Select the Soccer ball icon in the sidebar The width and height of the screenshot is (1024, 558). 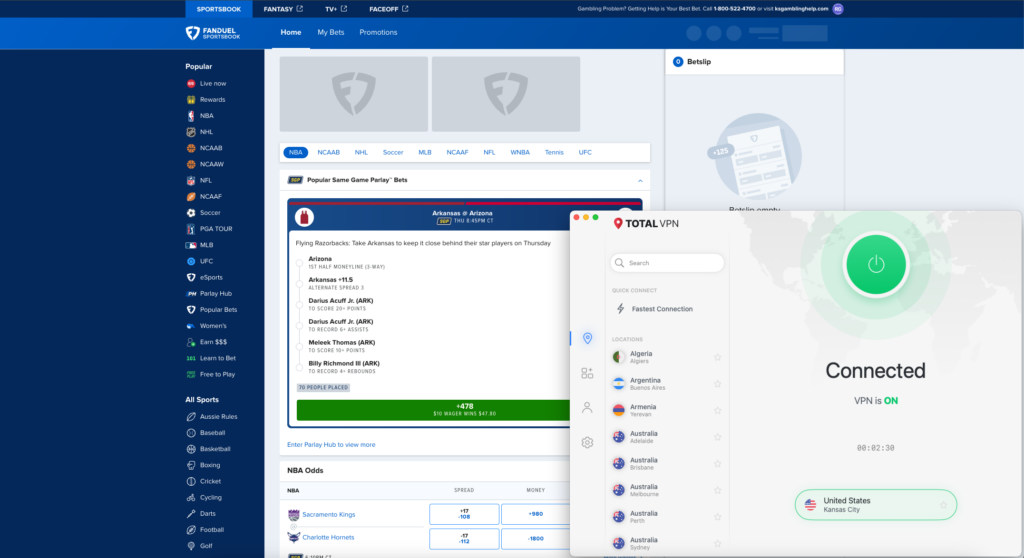[191, 213]
